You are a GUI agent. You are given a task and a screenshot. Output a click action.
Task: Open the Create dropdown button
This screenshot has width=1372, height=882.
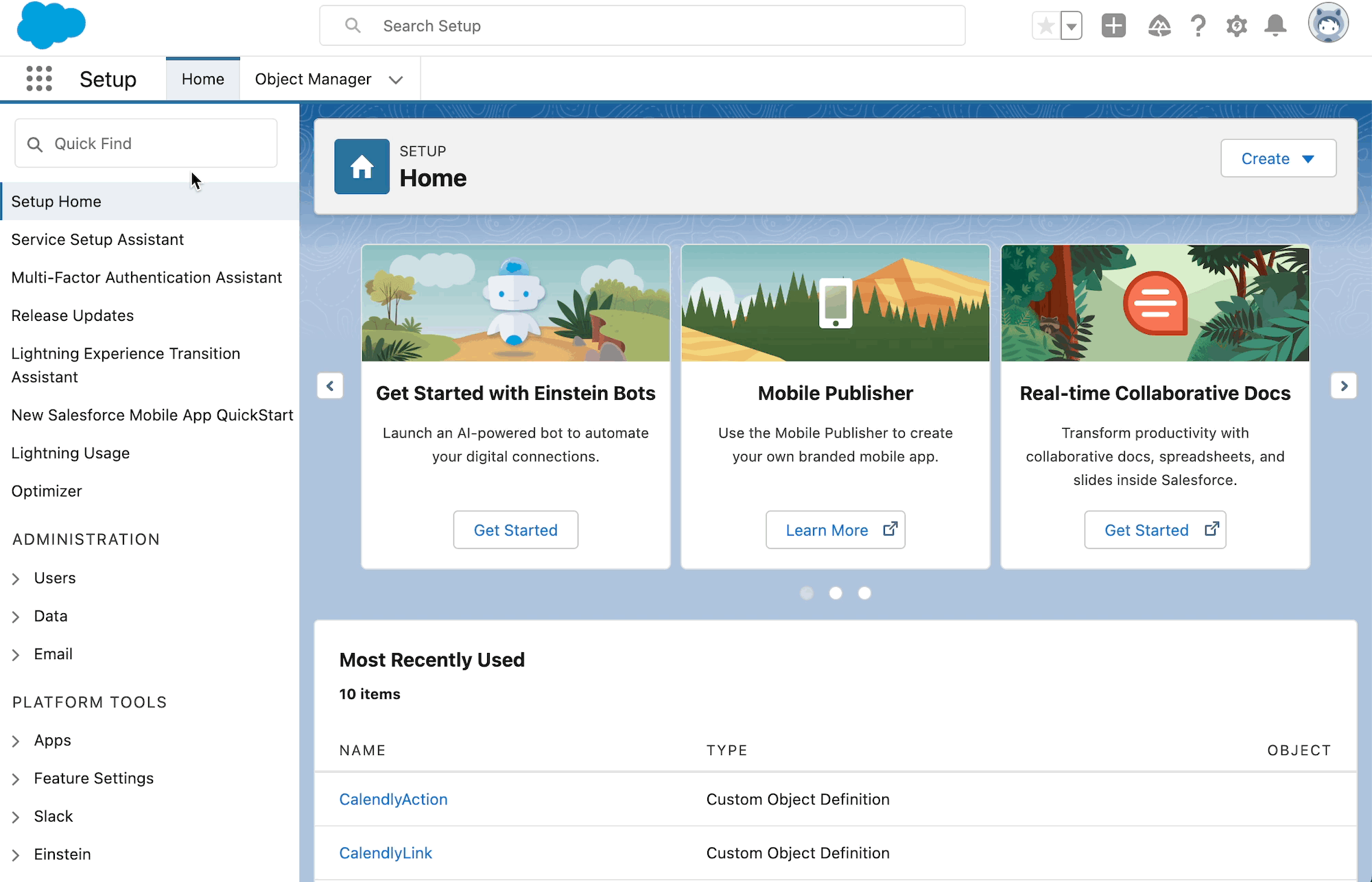tap(1278, 158)
